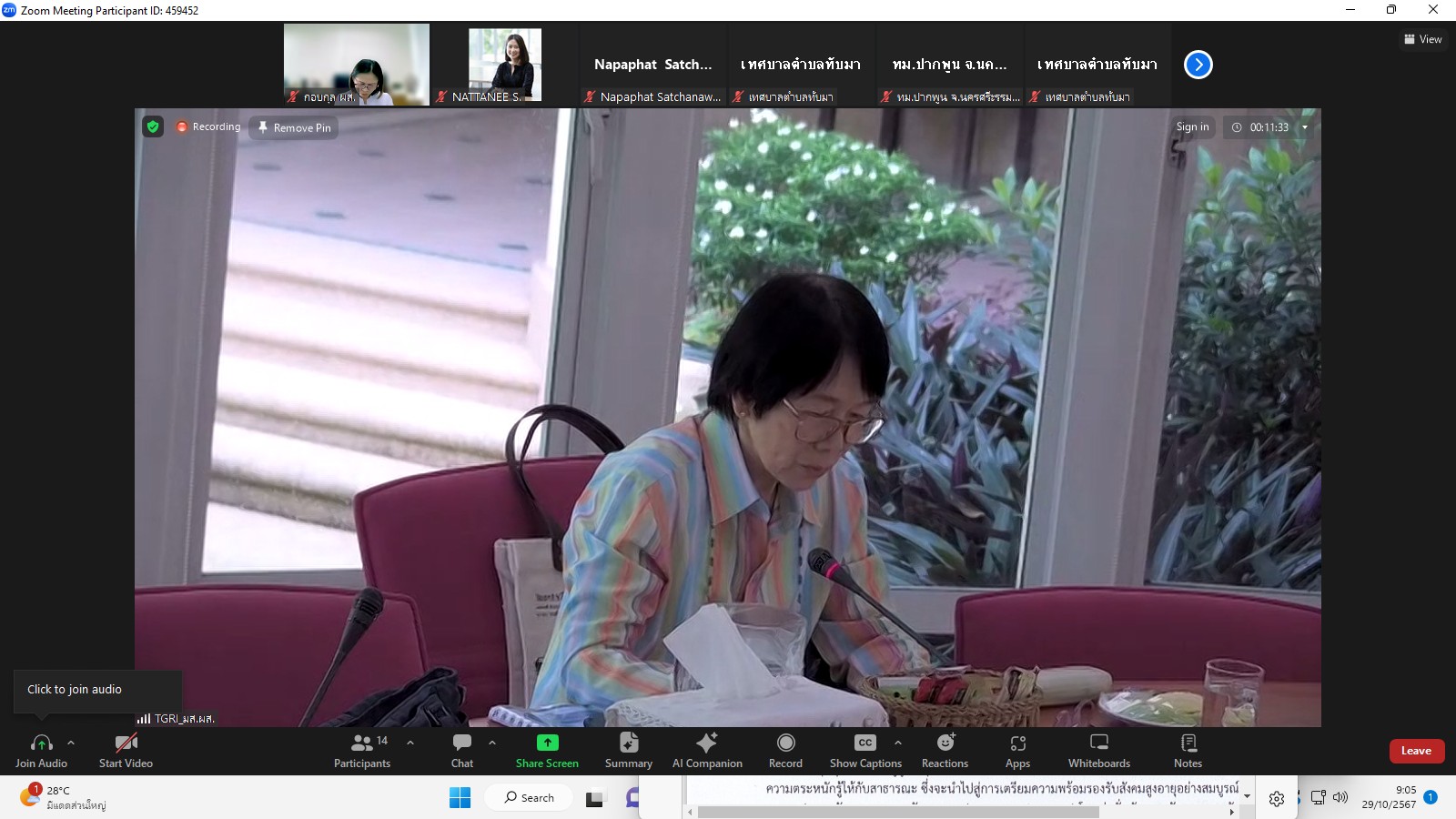
Task: Expand the Participants options caret
Action: tap(410, 743)
